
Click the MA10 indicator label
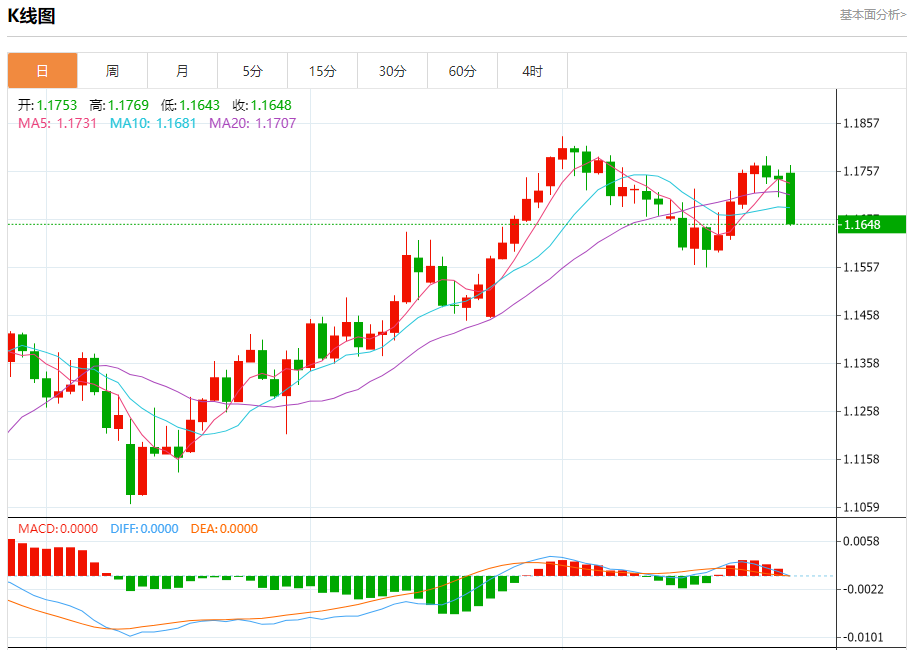(153, 123)
